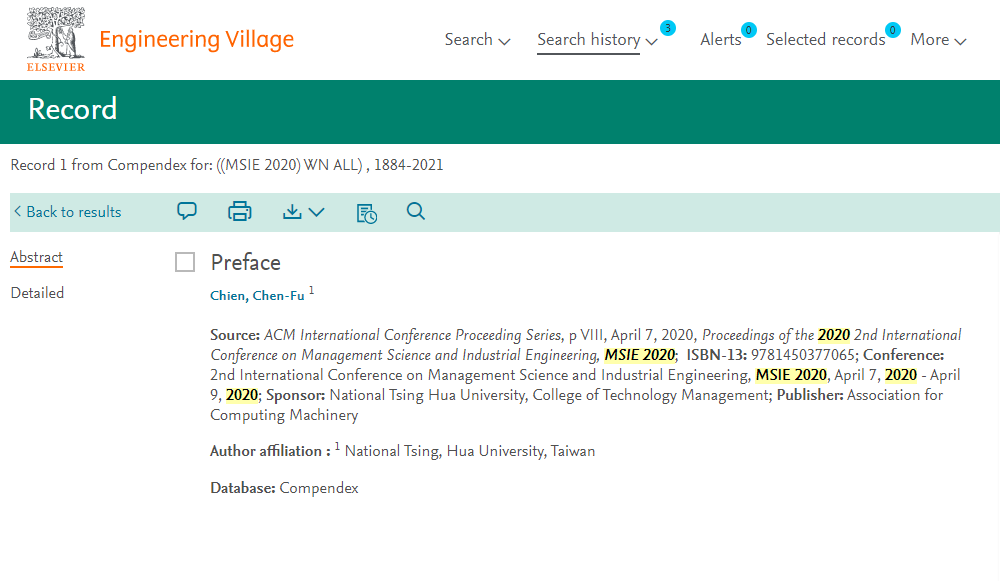This screenshot has width=1000, height=581.
Task: Switch to the Abstract view tab
Action: point(36,257)
